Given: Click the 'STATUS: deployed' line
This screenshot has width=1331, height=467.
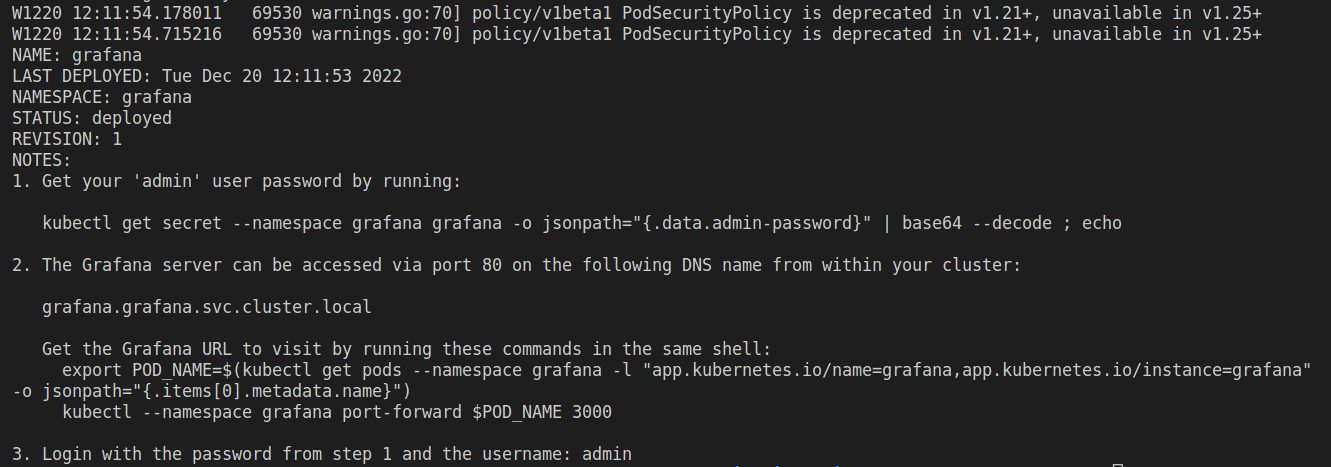Looking at the screenshot, I should pos(91,118).
